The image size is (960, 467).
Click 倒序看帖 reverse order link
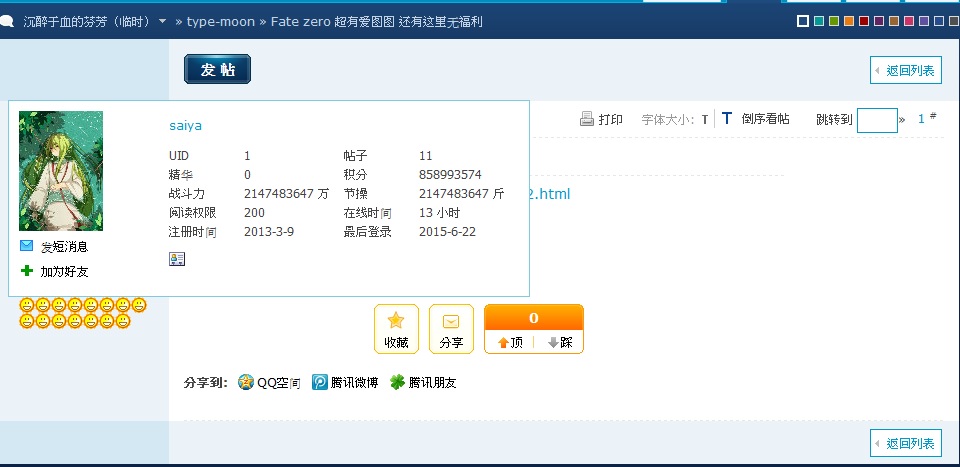[765, 119]
